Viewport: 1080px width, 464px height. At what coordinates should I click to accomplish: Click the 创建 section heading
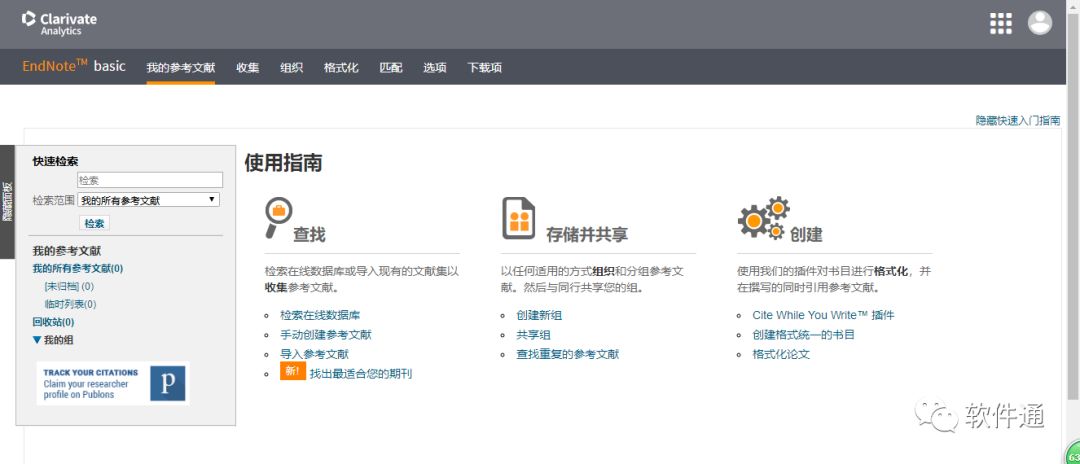point(806,234)
